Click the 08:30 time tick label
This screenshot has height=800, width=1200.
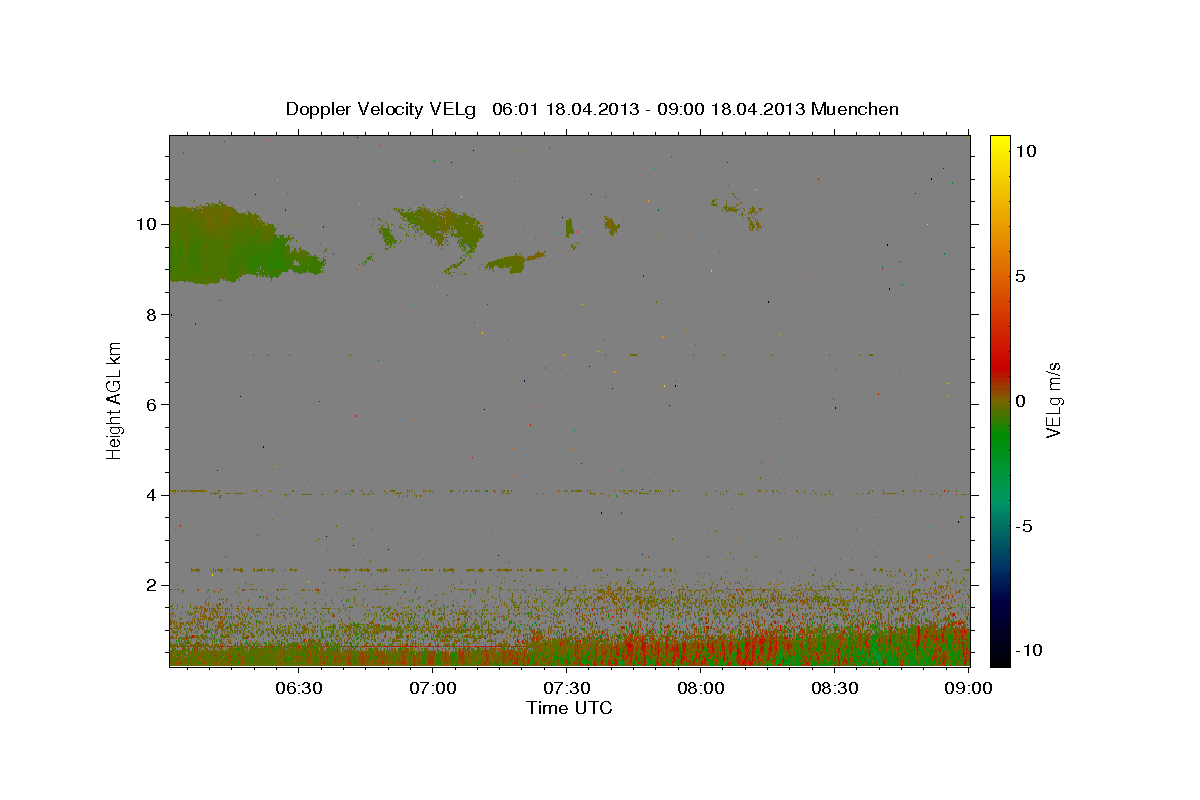[835, 688]
